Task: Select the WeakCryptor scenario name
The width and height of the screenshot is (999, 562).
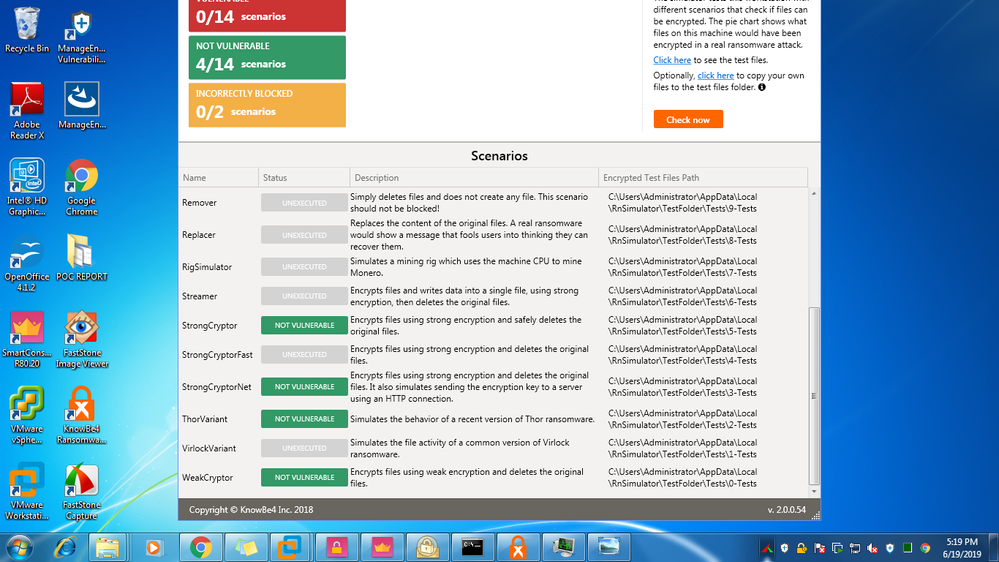Action: [208, 478]
